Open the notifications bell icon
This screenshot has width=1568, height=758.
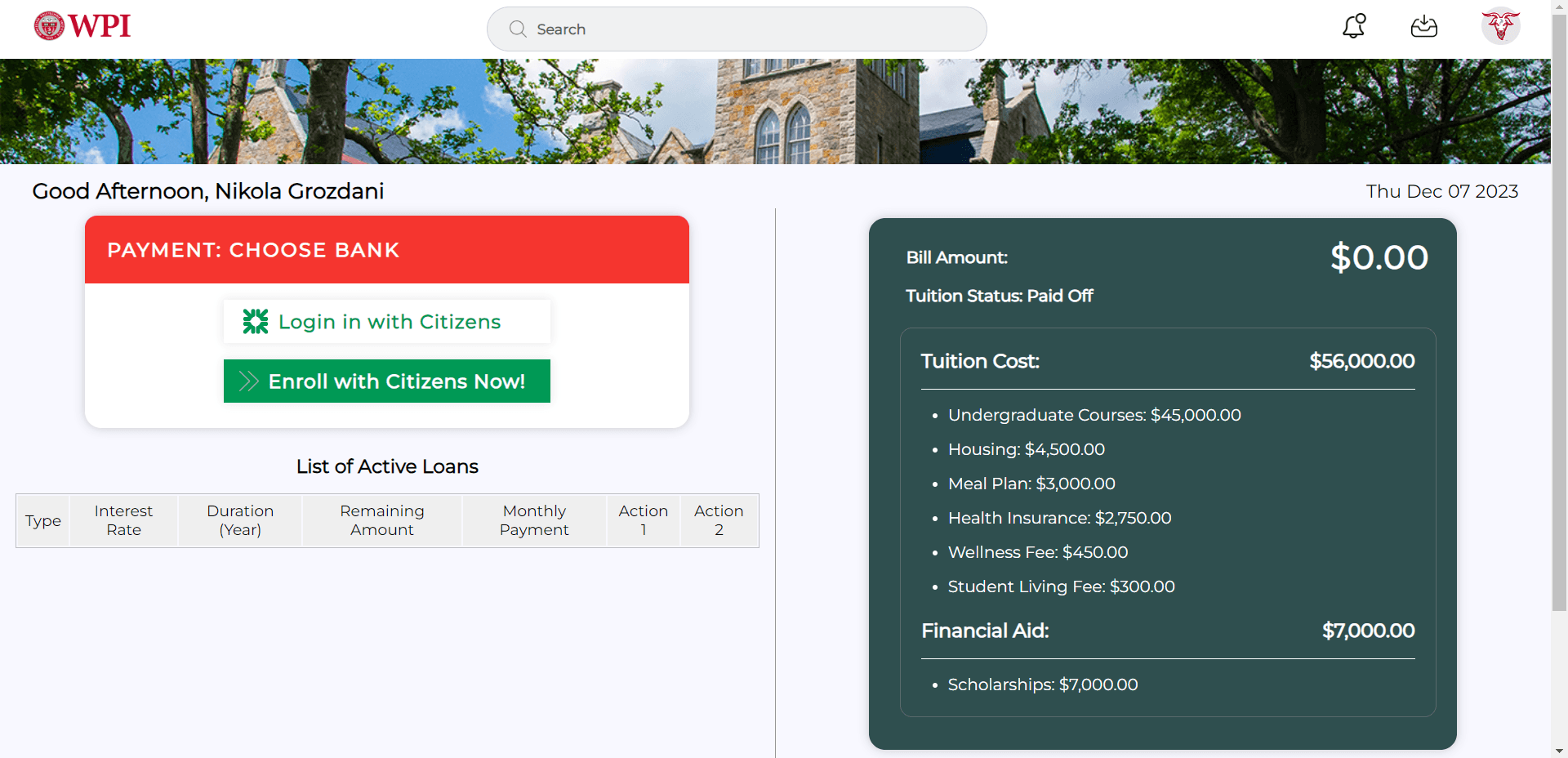[1354, 26]
